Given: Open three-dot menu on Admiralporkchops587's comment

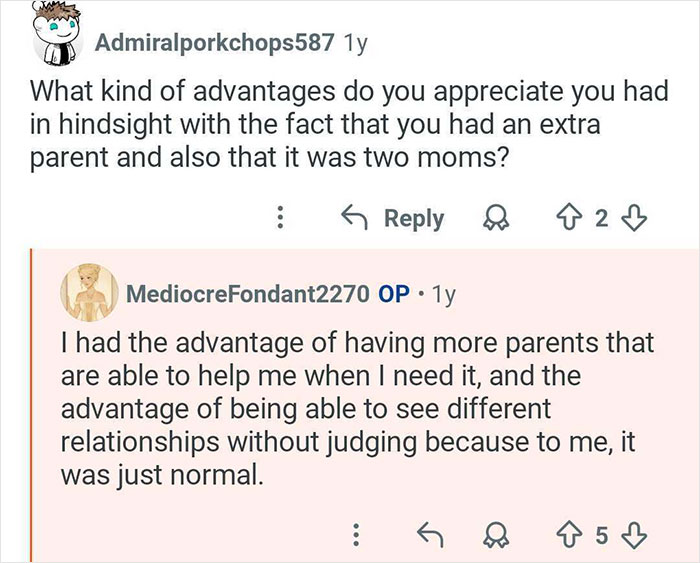Looking at the screenshot, I should click(281, 217).
